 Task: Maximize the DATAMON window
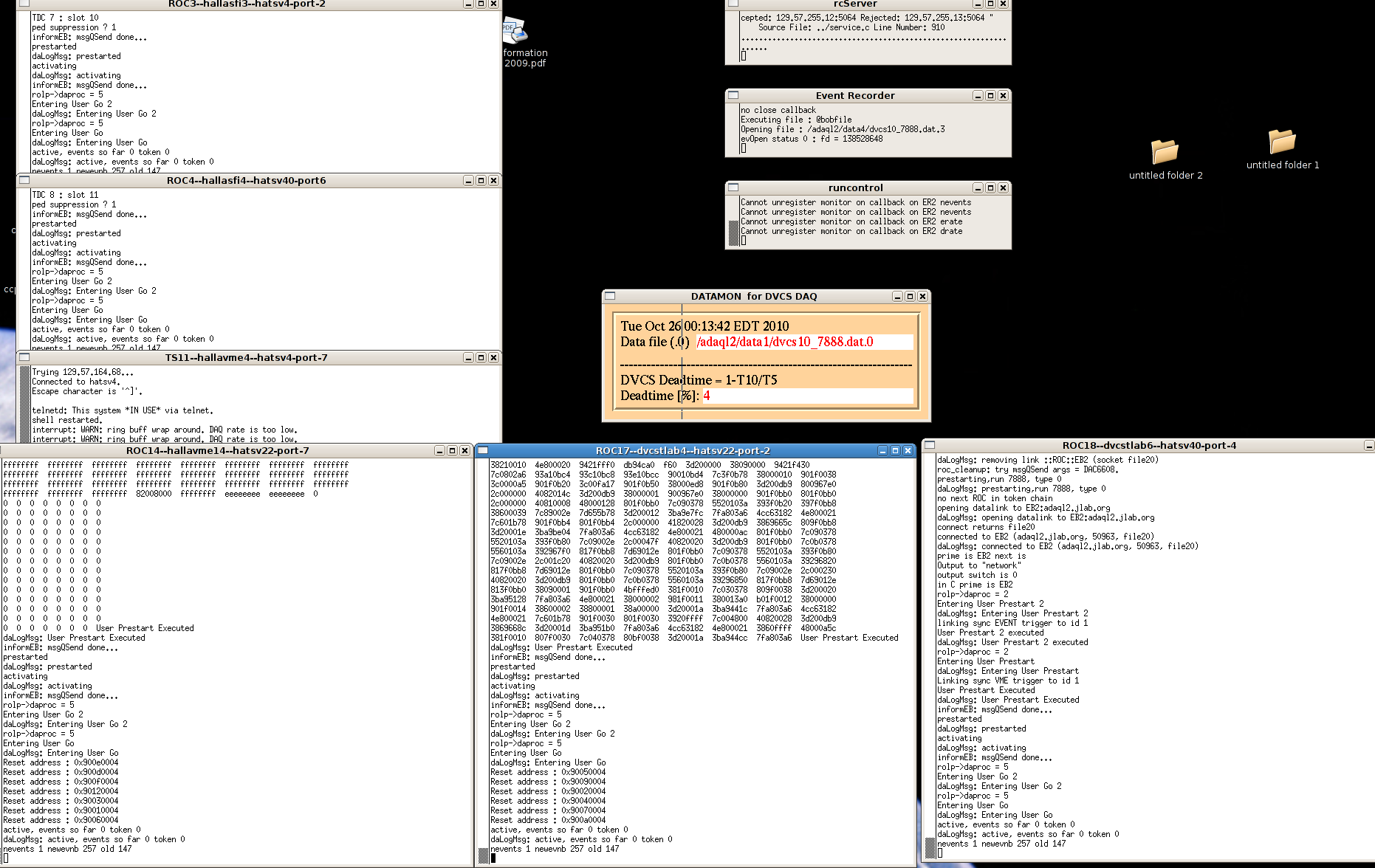(910, 296)
